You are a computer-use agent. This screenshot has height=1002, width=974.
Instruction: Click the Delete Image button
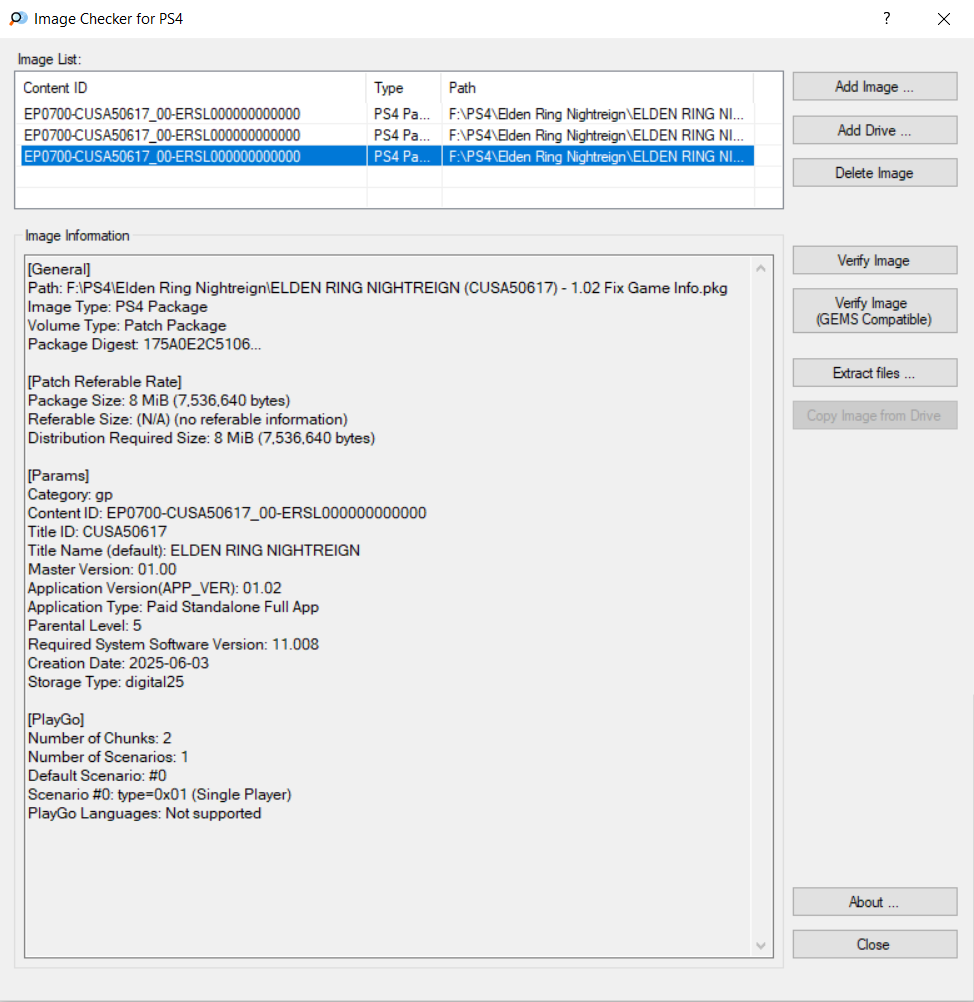[875, 173]
